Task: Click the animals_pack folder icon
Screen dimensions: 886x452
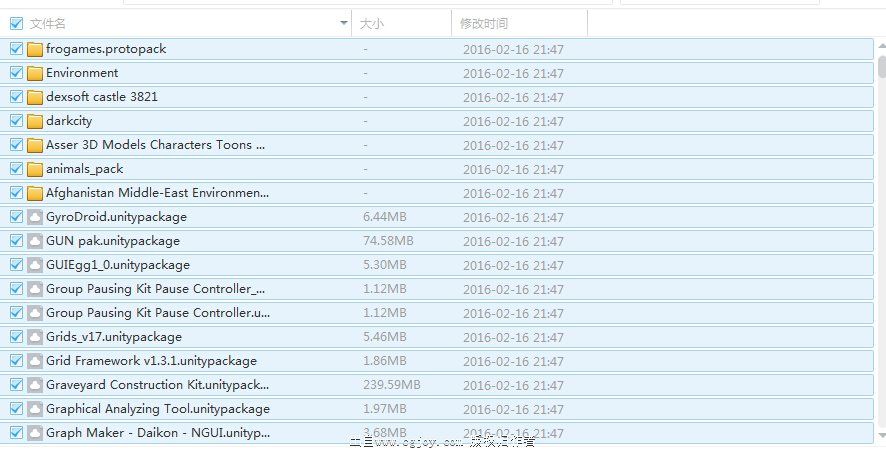Action: point(34,169)
